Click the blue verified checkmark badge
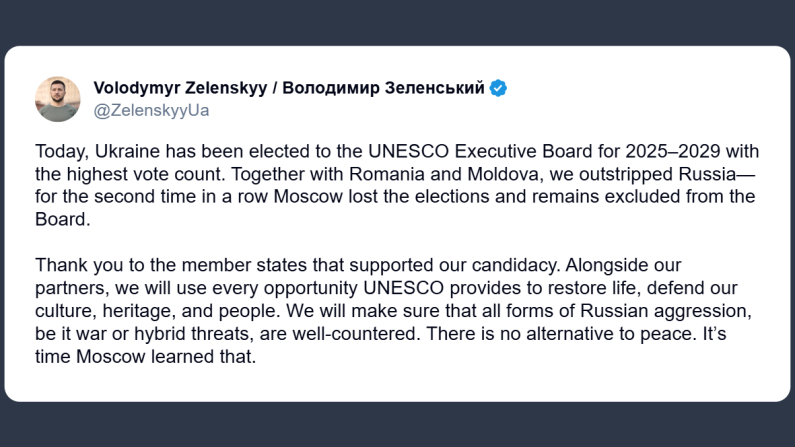This screenshot has height=447, width=795. 498,88
